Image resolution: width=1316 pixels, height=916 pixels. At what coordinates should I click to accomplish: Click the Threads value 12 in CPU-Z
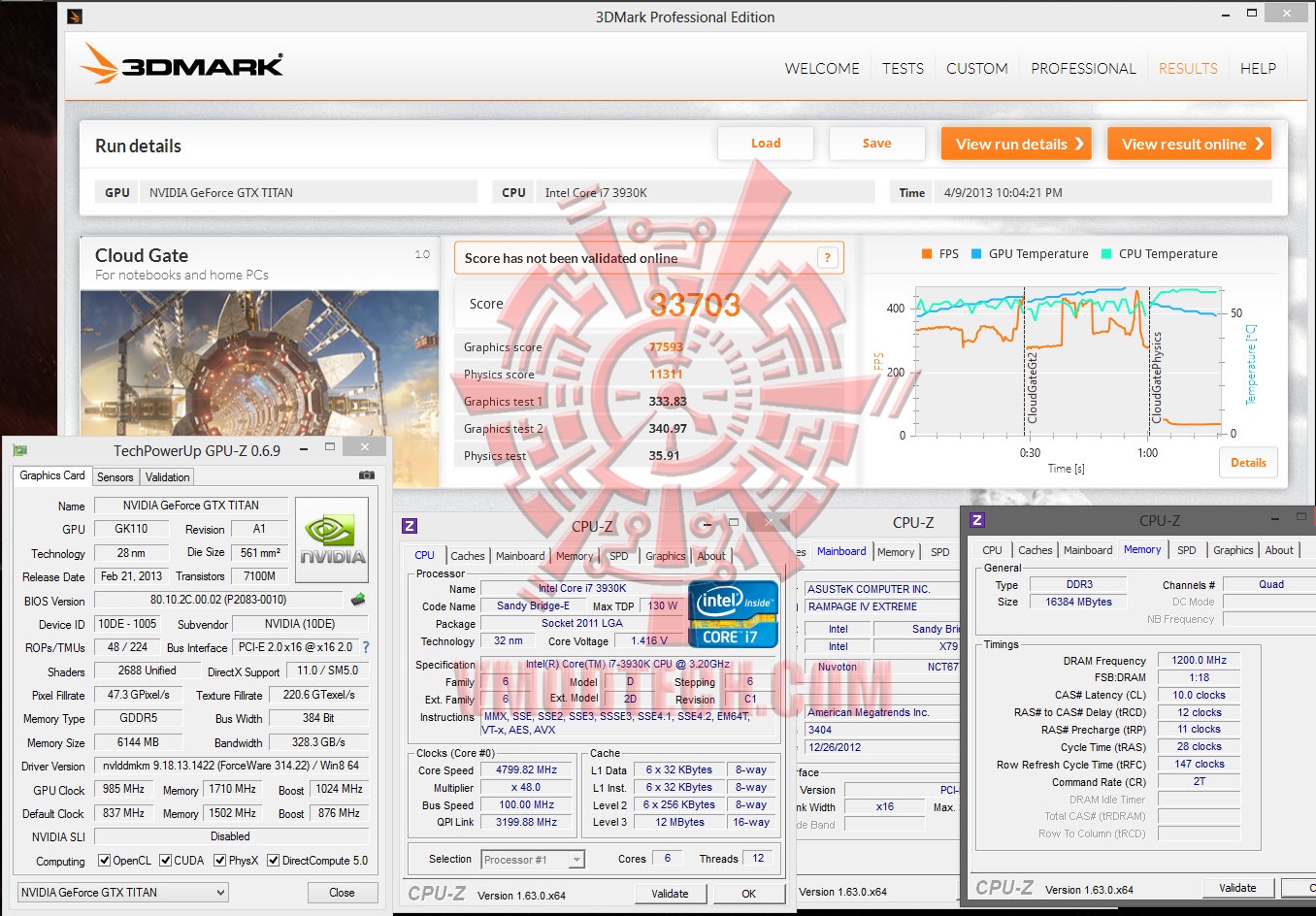[x=758, y=858]
